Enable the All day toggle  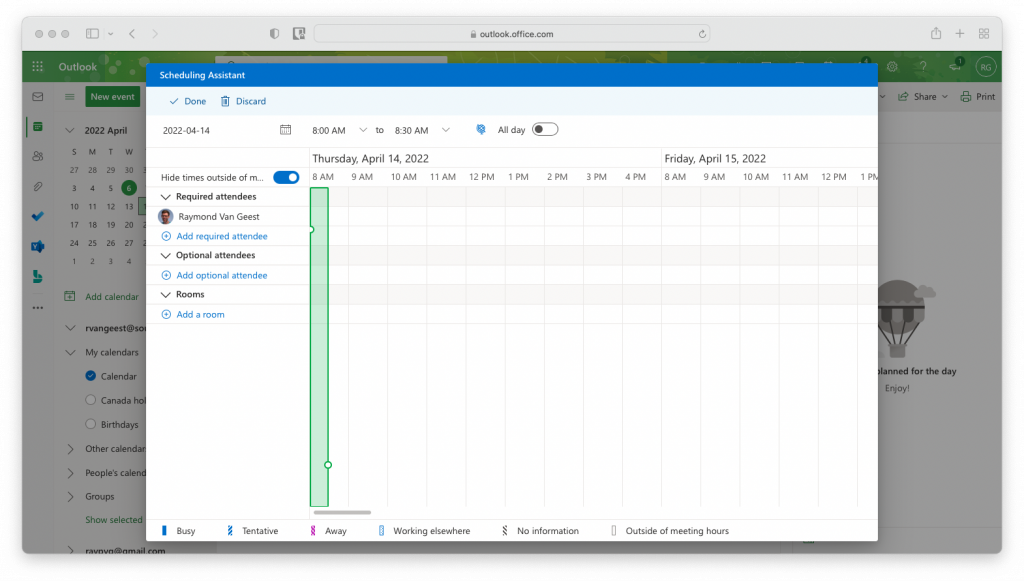point(545,130)
